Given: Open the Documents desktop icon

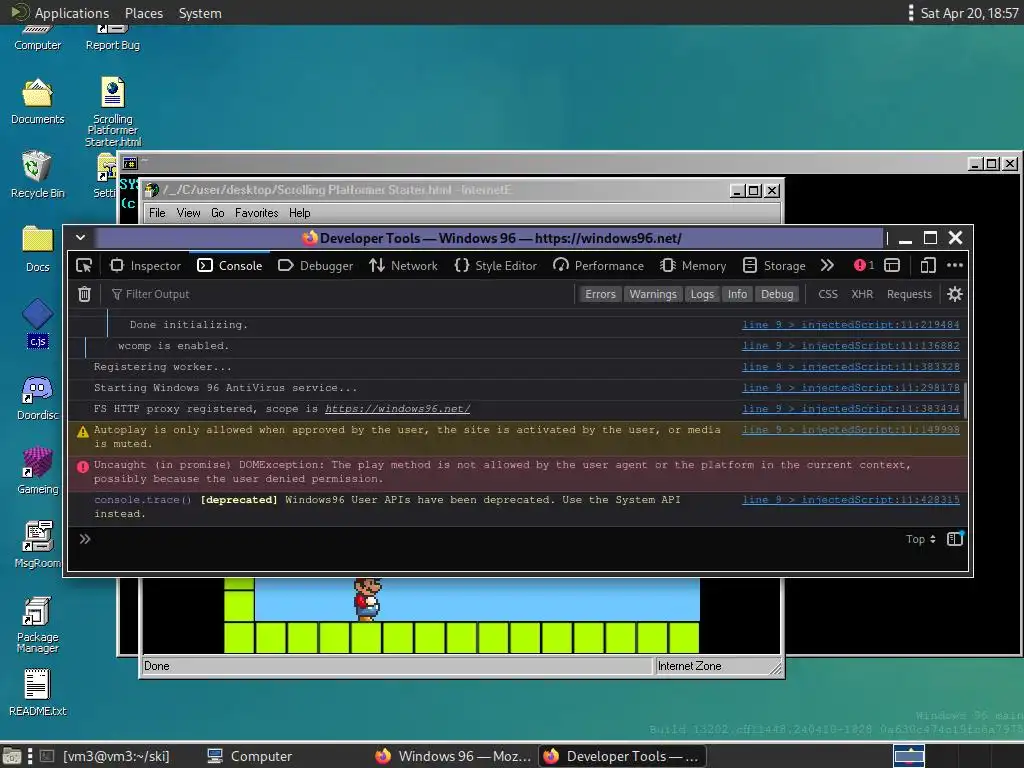Looking at the screenshot, I should [x=37, y=101].
